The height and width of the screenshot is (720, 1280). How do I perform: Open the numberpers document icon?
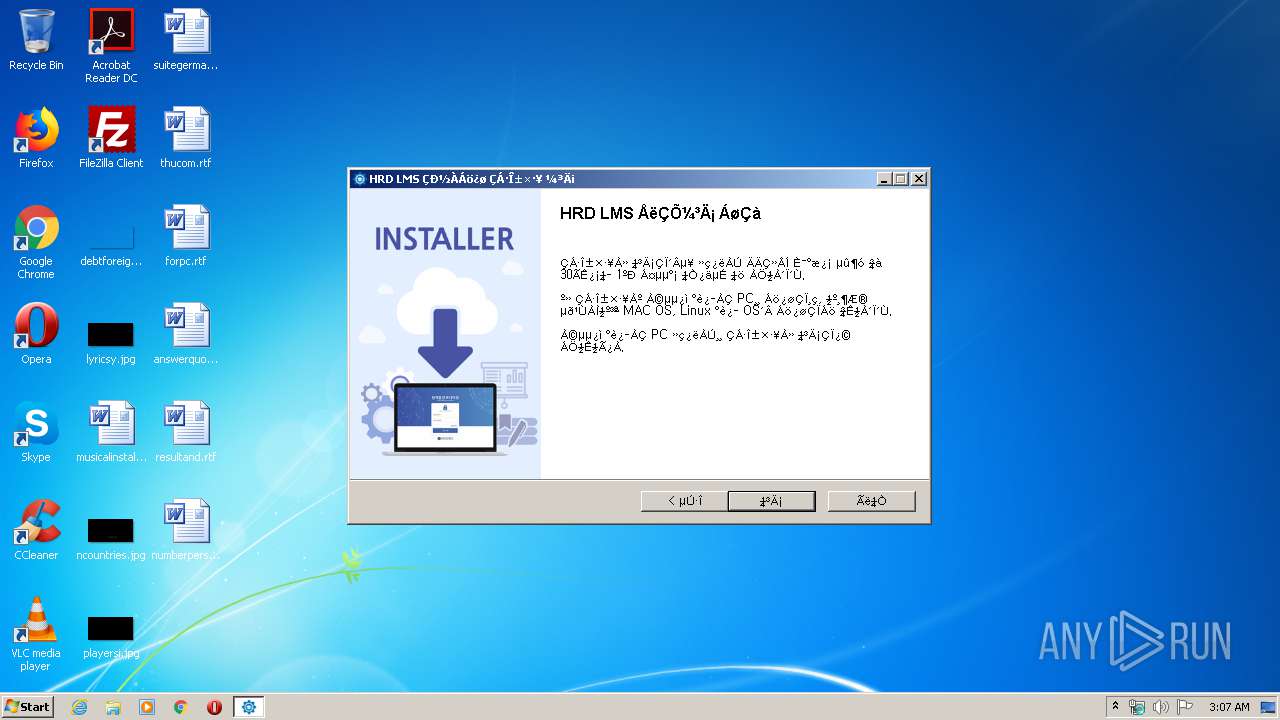[x=186, y=530]
